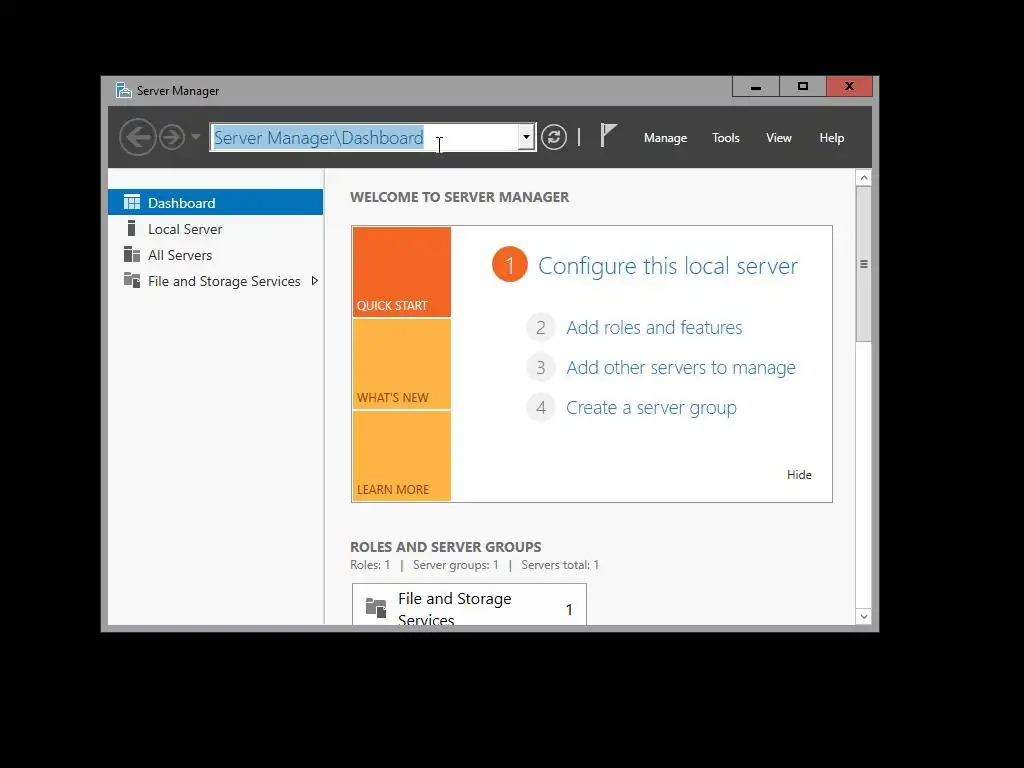Viewport: 1024px width, 768px height.
Task: Click the Back navigation arrow
Action: (138, 137)
